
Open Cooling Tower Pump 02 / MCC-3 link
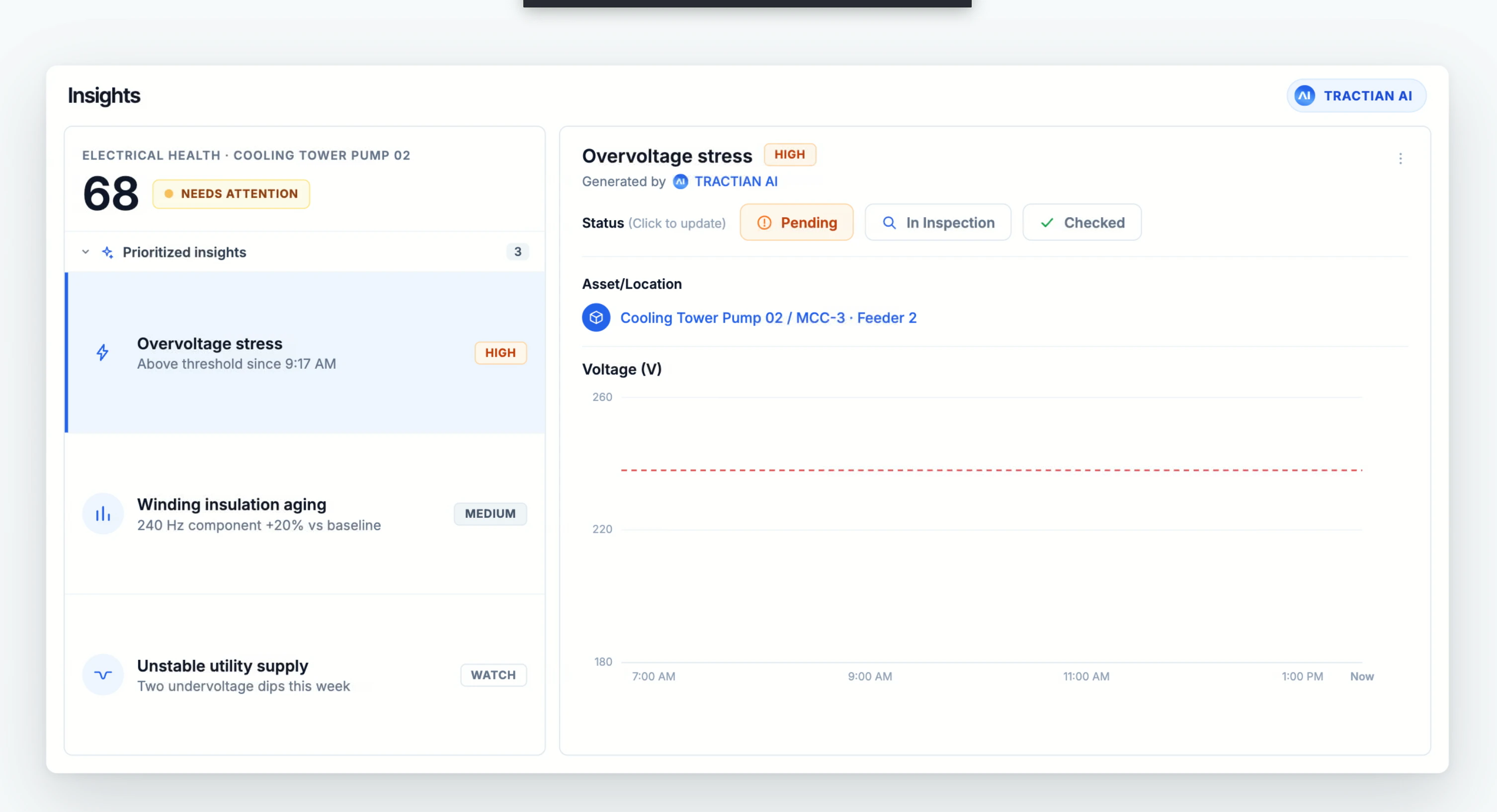tap(768, 318)
